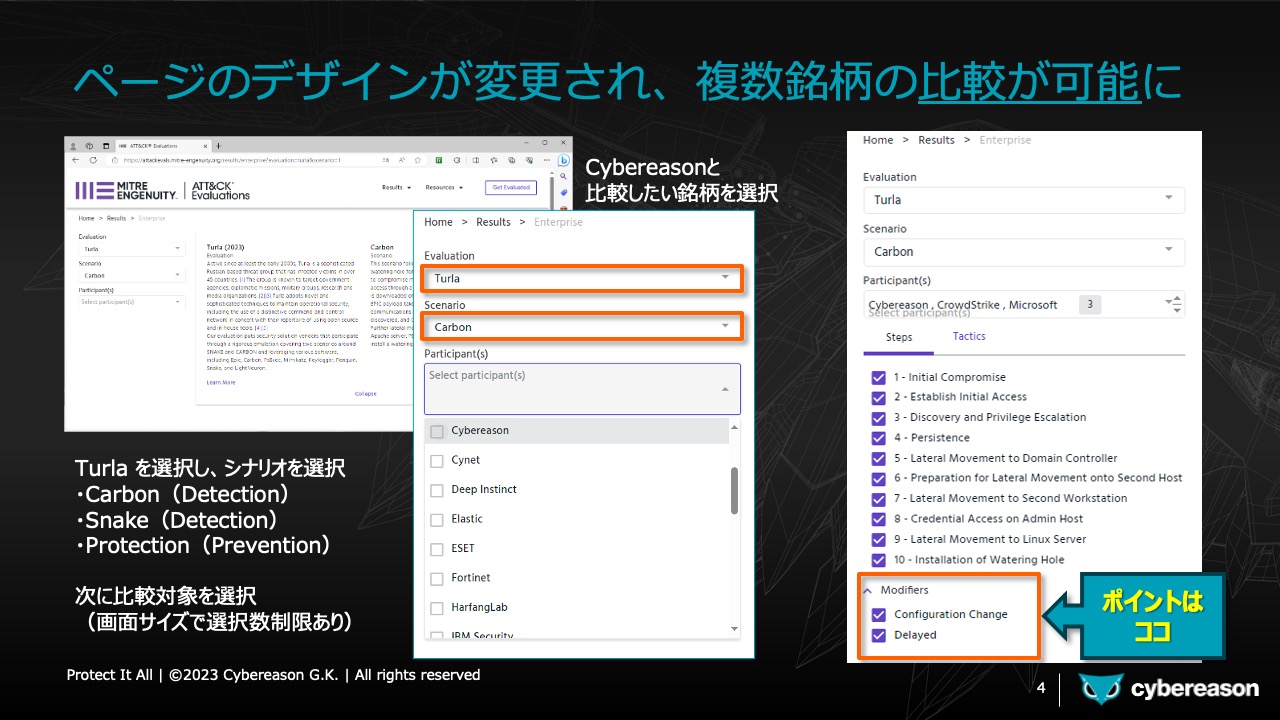The image size is (1280, 720).
Task: Click the participant list scrollbar thumb
Action: pyautogui.click(x=735, y=490)
